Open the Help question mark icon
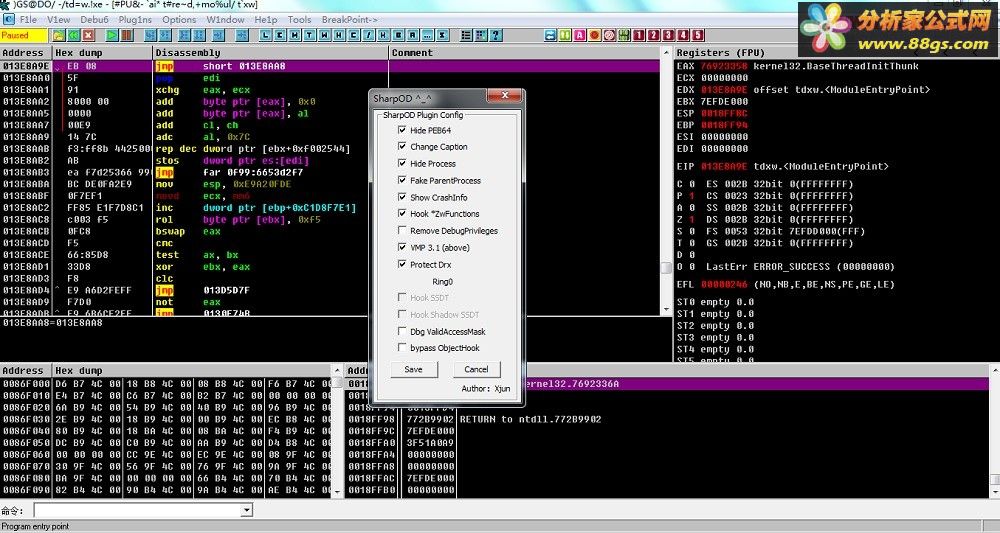The width and height of the screenshot is (1000, 533). coord(495,35)
